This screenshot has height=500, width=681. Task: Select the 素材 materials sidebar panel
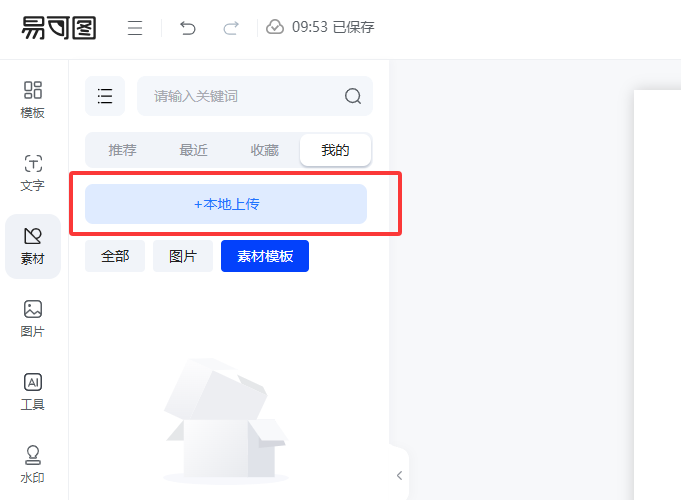[x=33, y=246]
